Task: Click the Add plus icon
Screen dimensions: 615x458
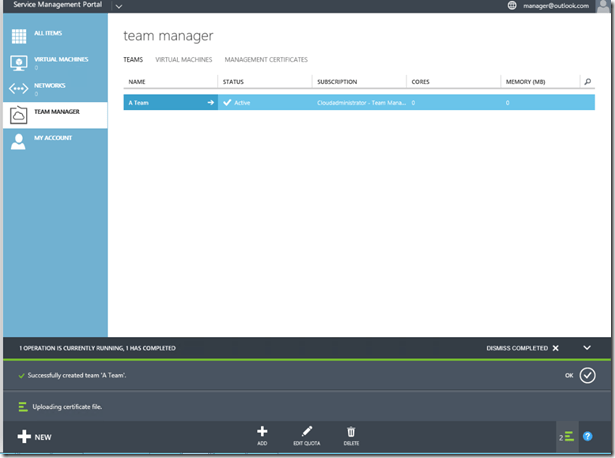Action: pyautogui.click(x=262, y=431)
